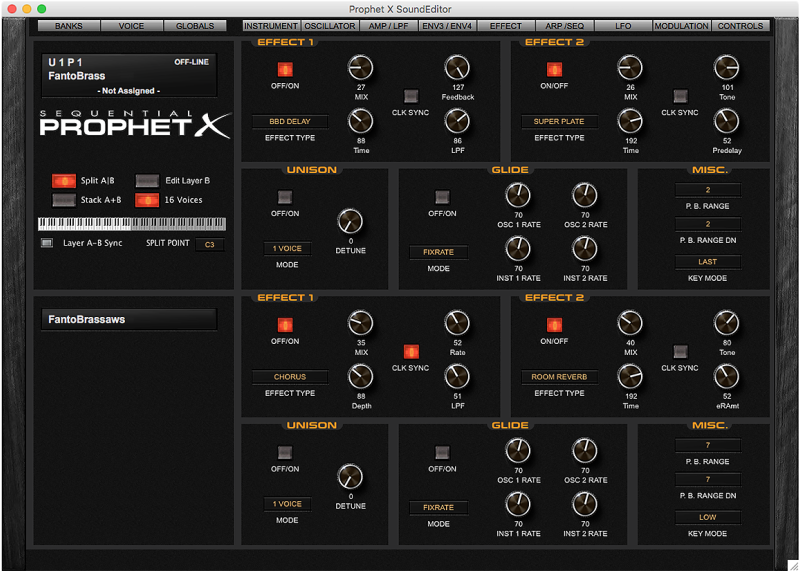Click the Edit Layer B button
The image size is (800, 571).
click(x=147, y=181)
